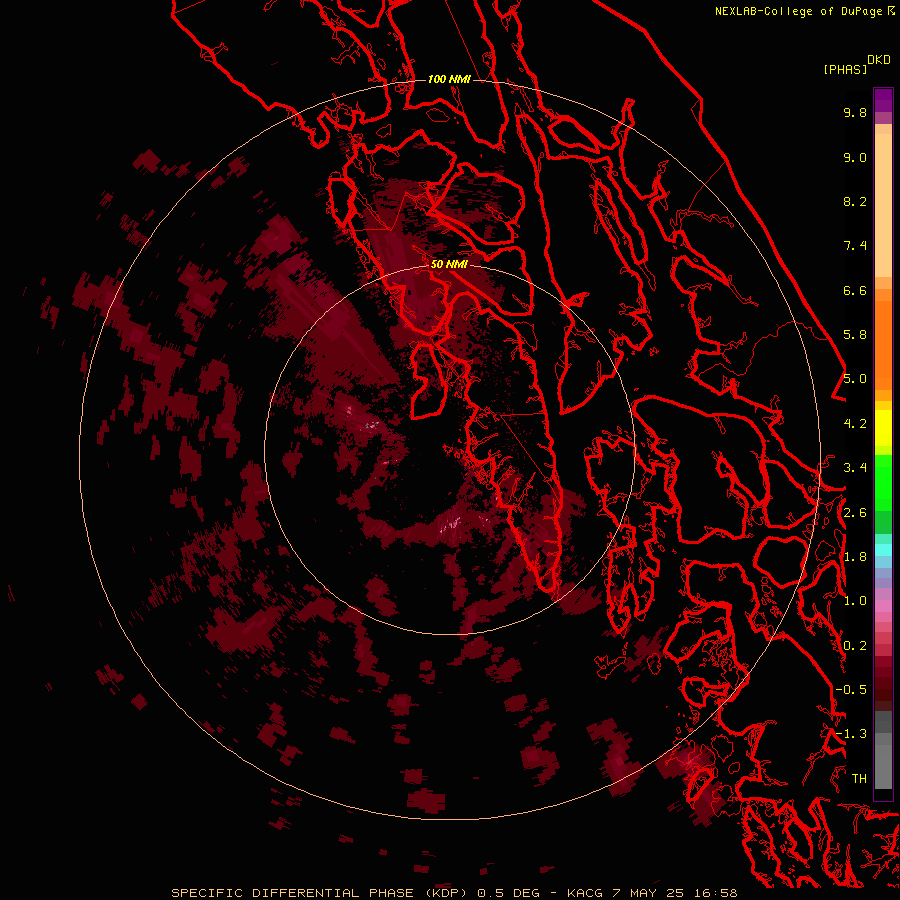Select the [PHAS] legend header

[845, 69]
